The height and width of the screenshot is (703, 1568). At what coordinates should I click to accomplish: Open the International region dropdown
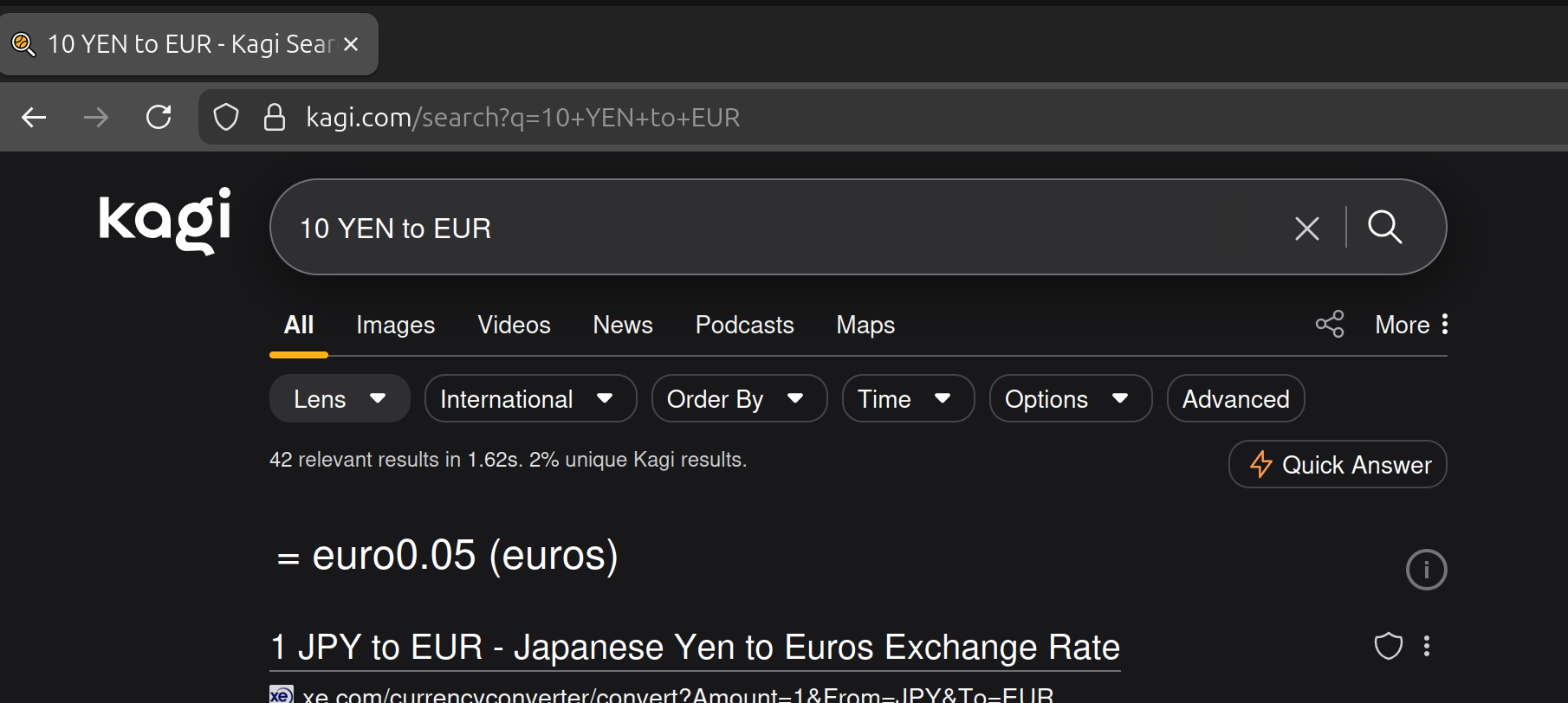530,399
